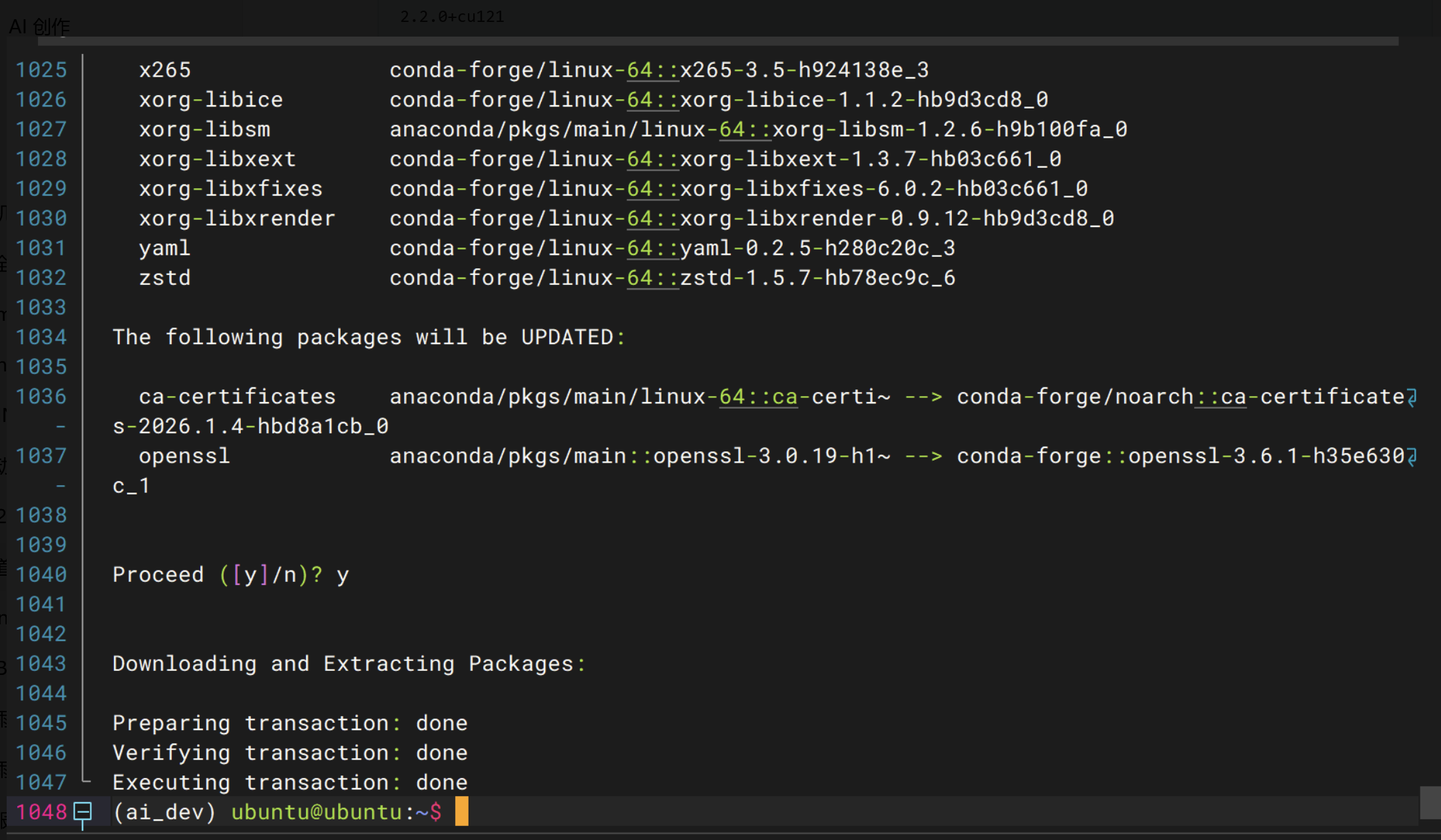Click the underlined 64:: link on the xorg-libsm line
Viewport: 1441px width, 840px height.
[x=744, y=129]
